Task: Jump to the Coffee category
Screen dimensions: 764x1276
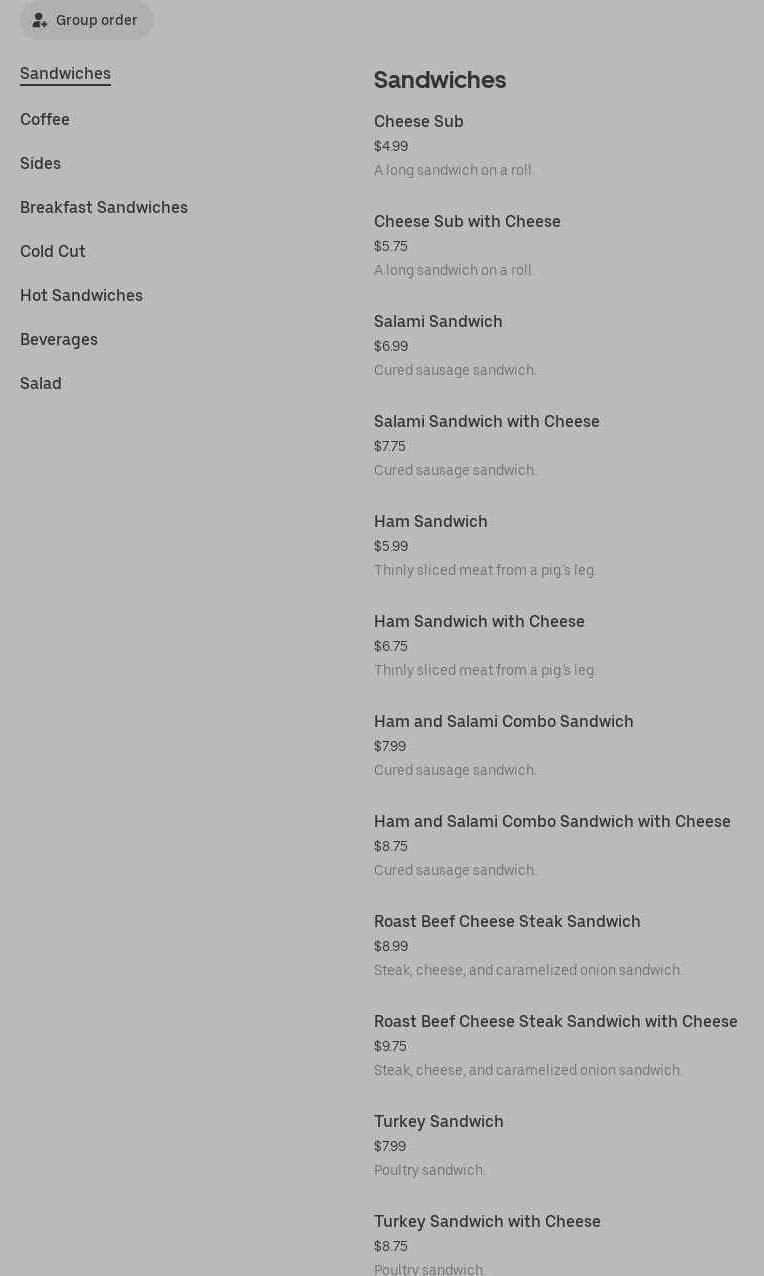Action: click(x=45, y=120)
